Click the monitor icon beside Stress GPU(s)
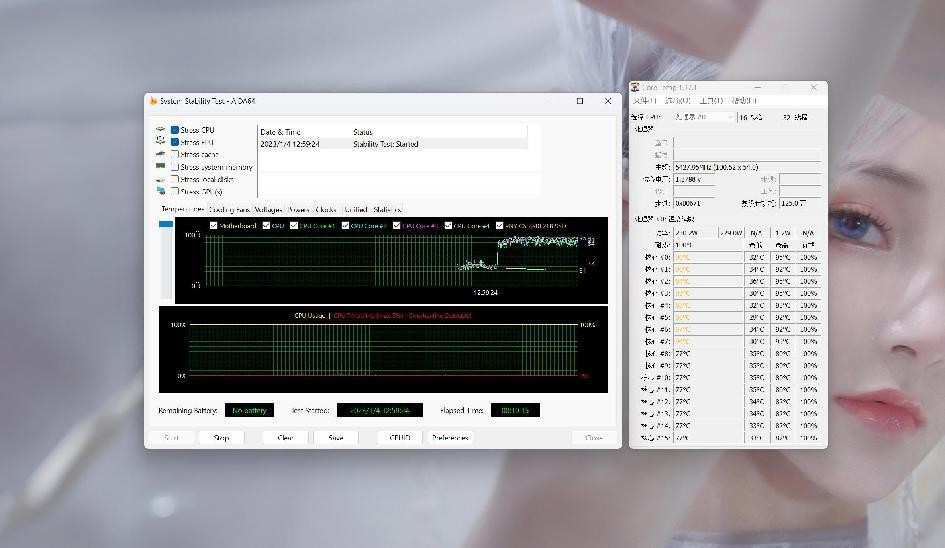Image resolution: width=945 pixels, height=548 pixels. click(x=161, y=191)
